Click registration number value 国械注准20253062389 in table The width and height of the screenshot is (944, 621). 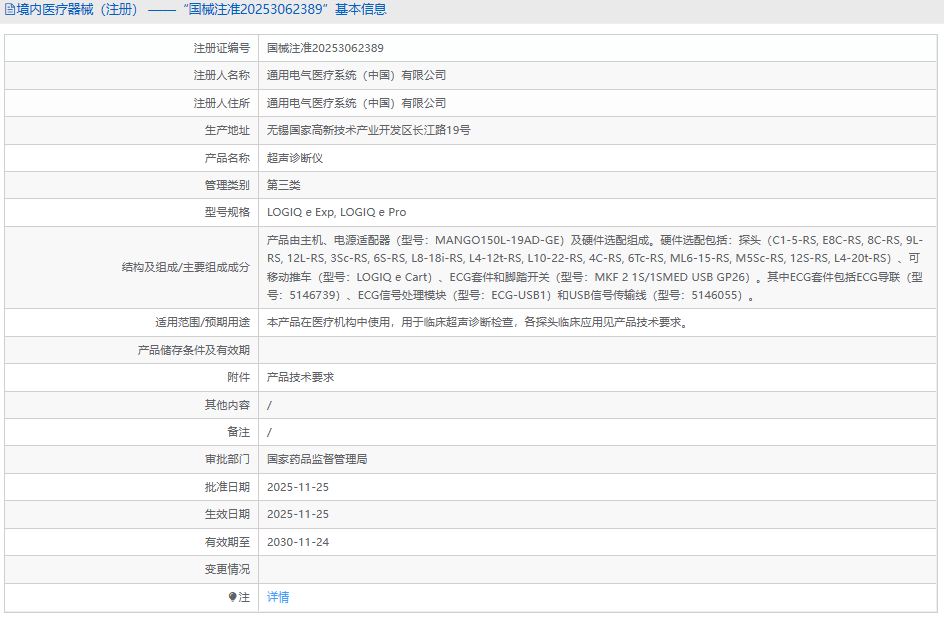pos(325,48)
